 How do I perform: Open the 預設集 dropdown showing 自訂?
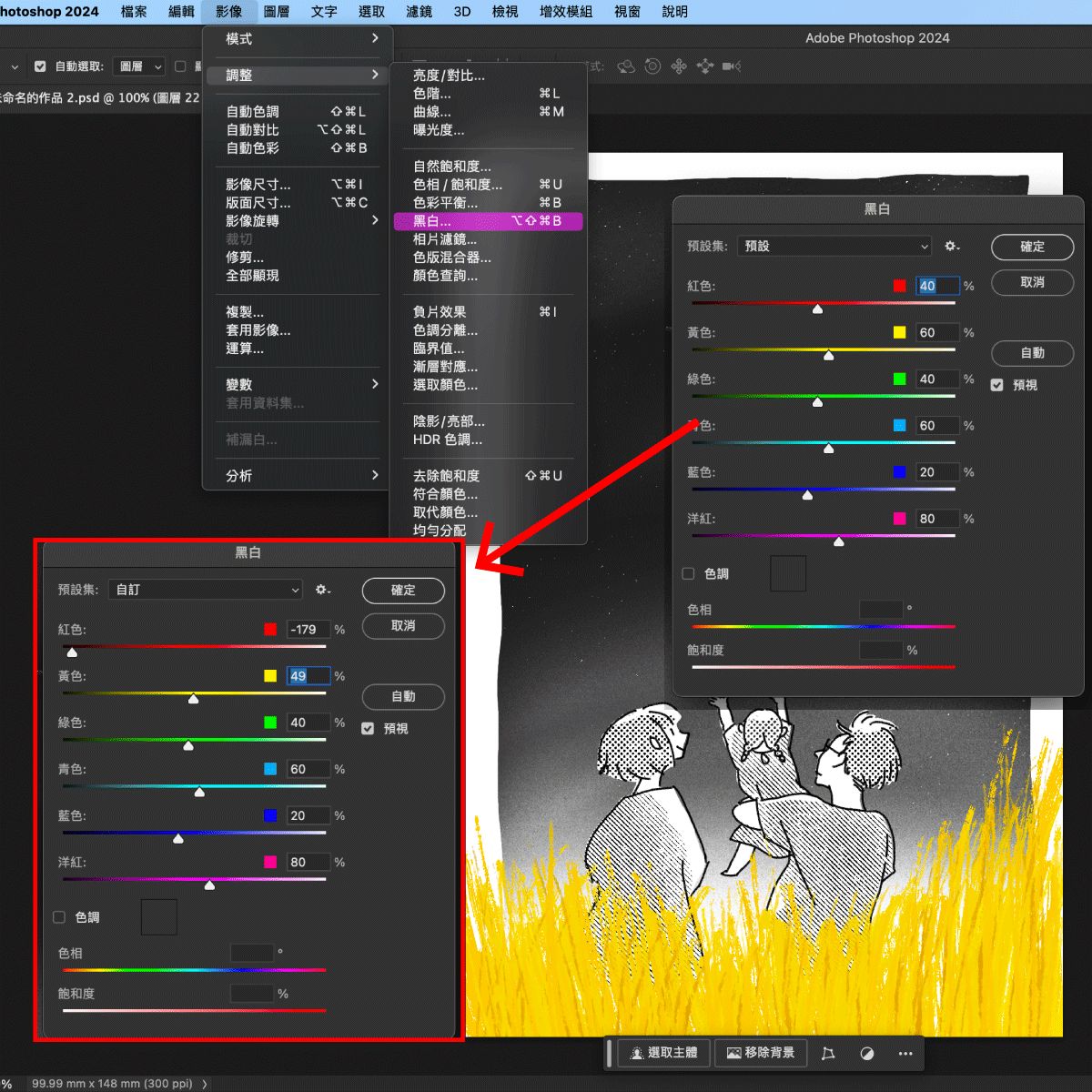206,590
